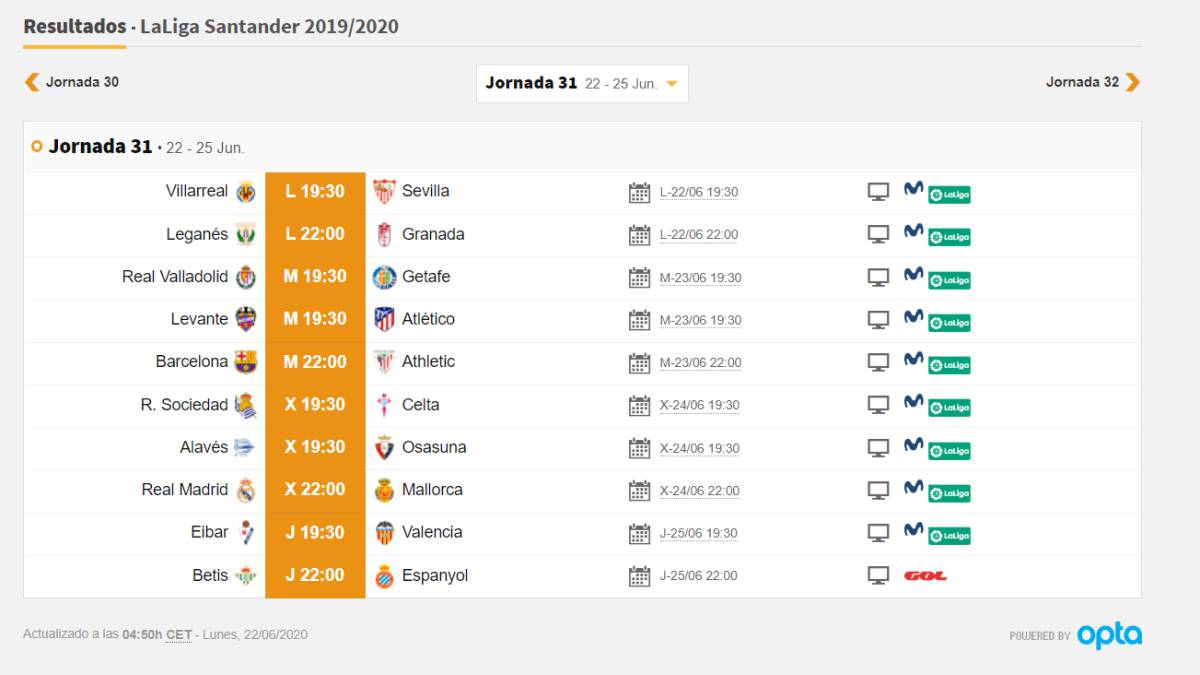The image size is (1200, 675).
Task: Open the Leganés team link
Action: (197, 234)
